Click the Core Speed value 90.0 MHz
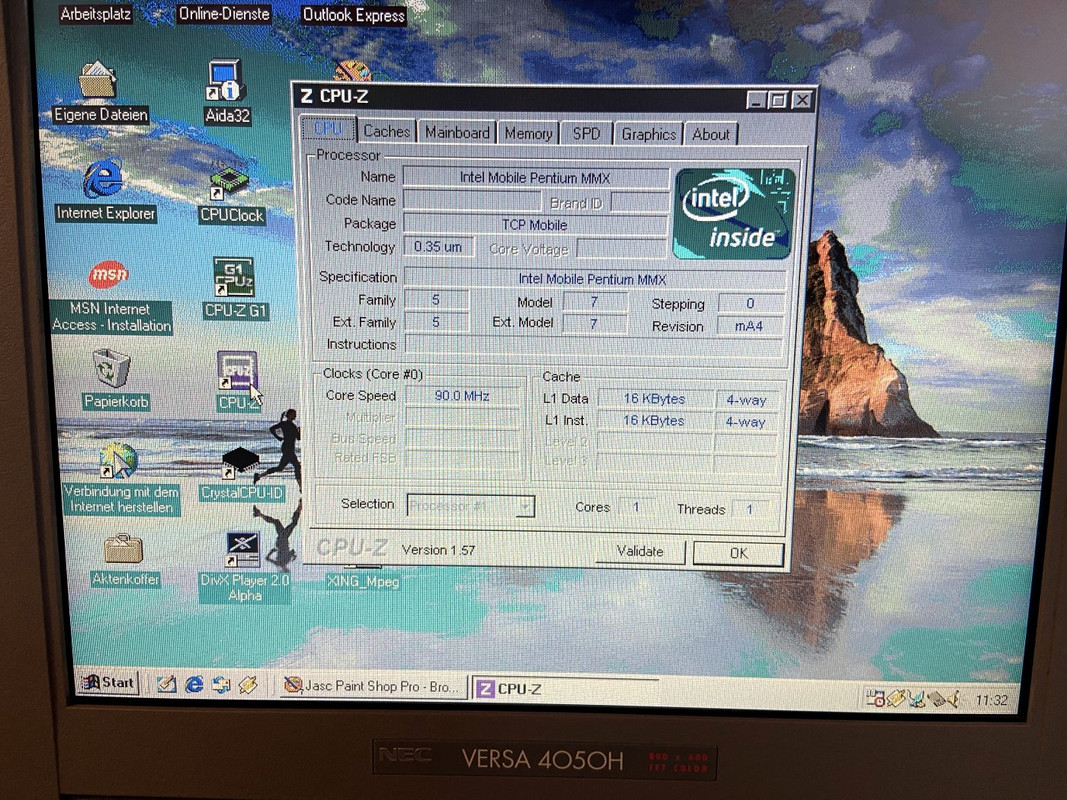Image resolution: width=1067 pixels, height=800 pixels. 462,396
